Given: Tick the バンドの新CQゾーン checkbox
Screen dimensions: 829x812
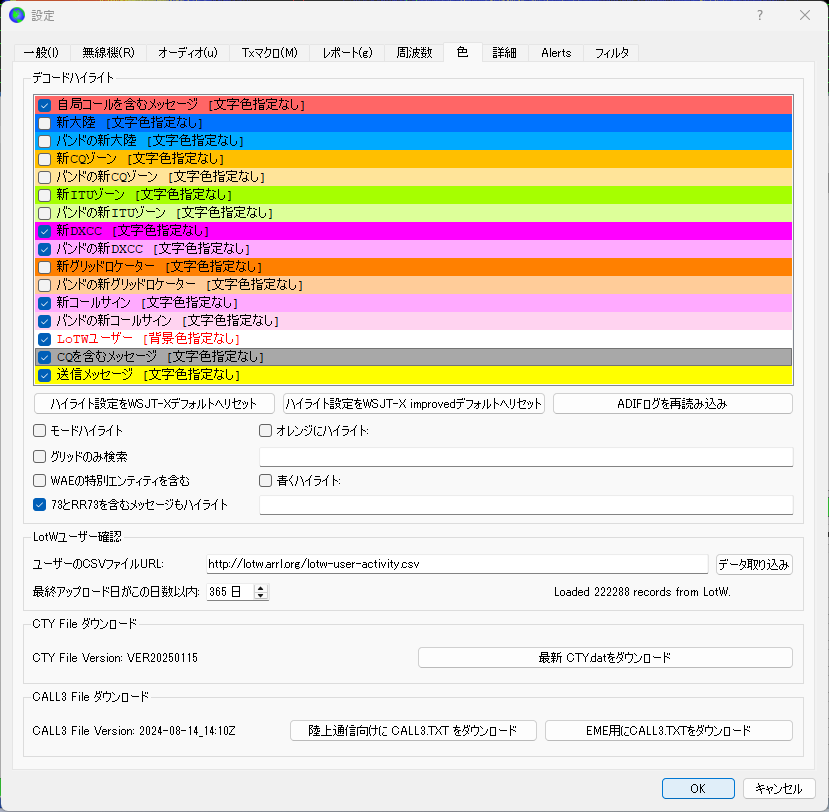Looking at the screenshot, I should coord(44,177).
